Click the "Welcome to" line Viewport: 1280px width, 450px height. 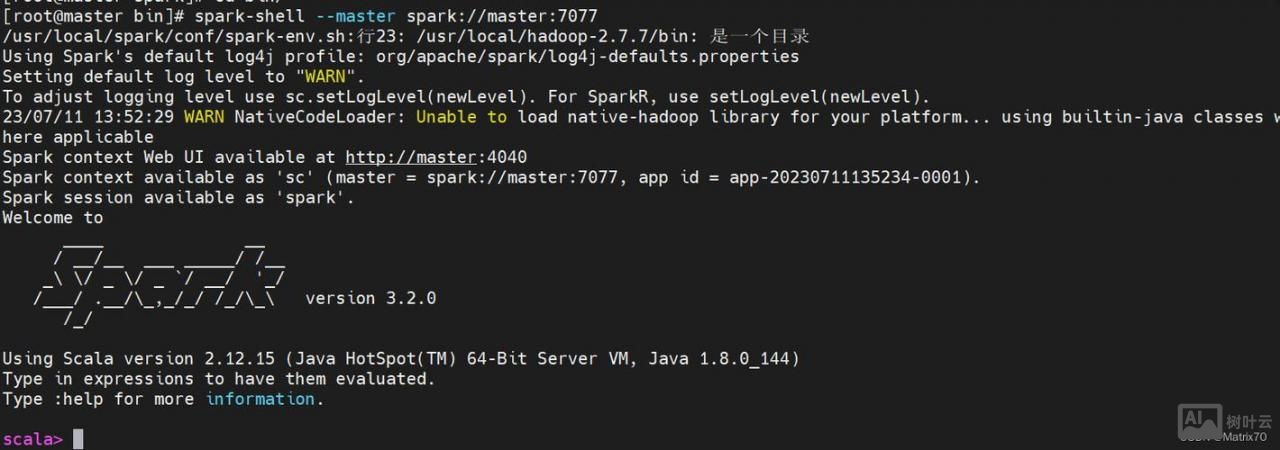point(52,217)
